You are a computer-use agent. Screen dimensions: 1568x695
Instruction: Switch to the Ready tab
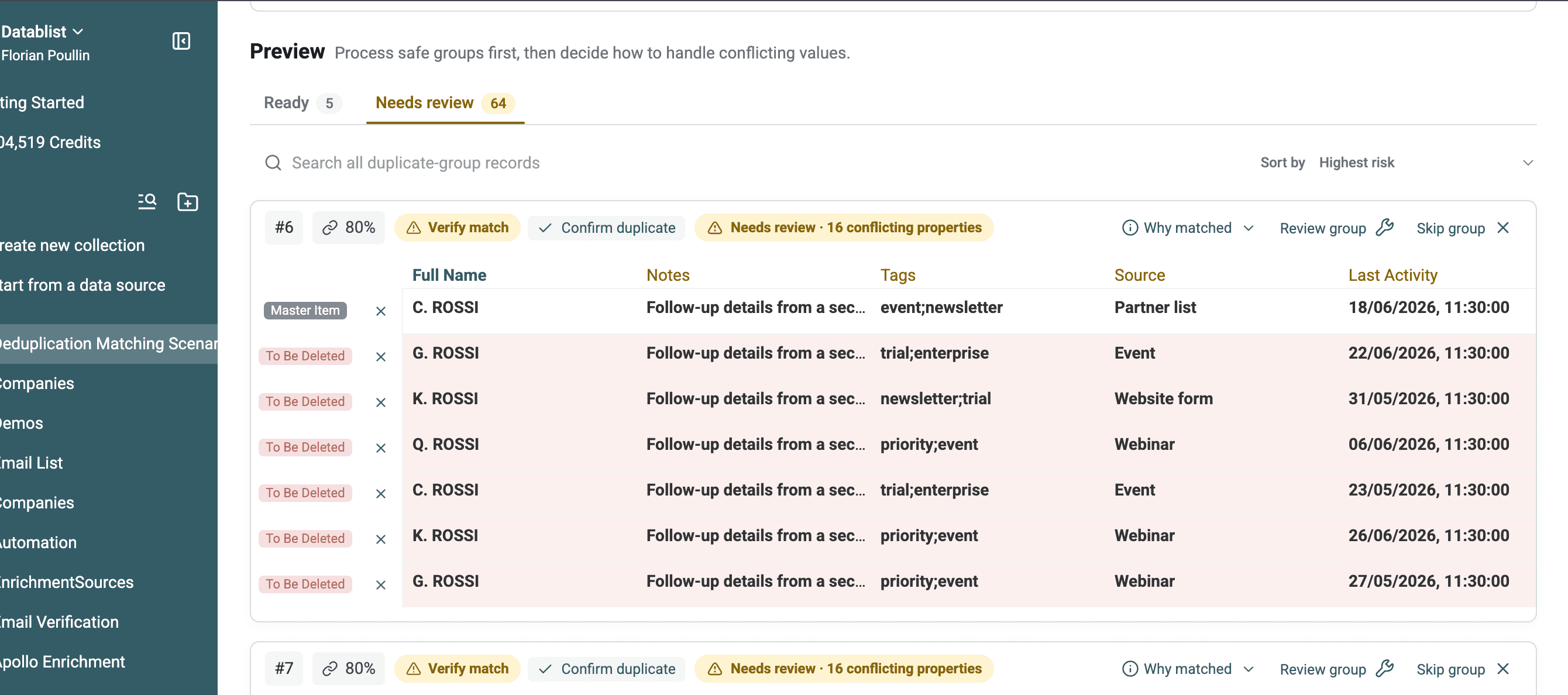click(x=302, y=103)
